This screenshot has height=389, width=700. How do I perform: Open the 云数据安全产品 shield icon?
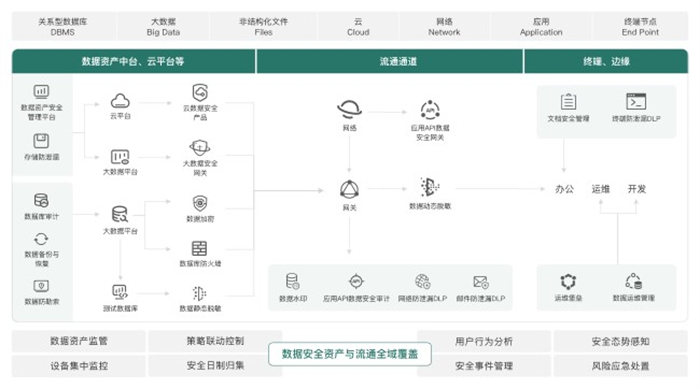(200, 93)
